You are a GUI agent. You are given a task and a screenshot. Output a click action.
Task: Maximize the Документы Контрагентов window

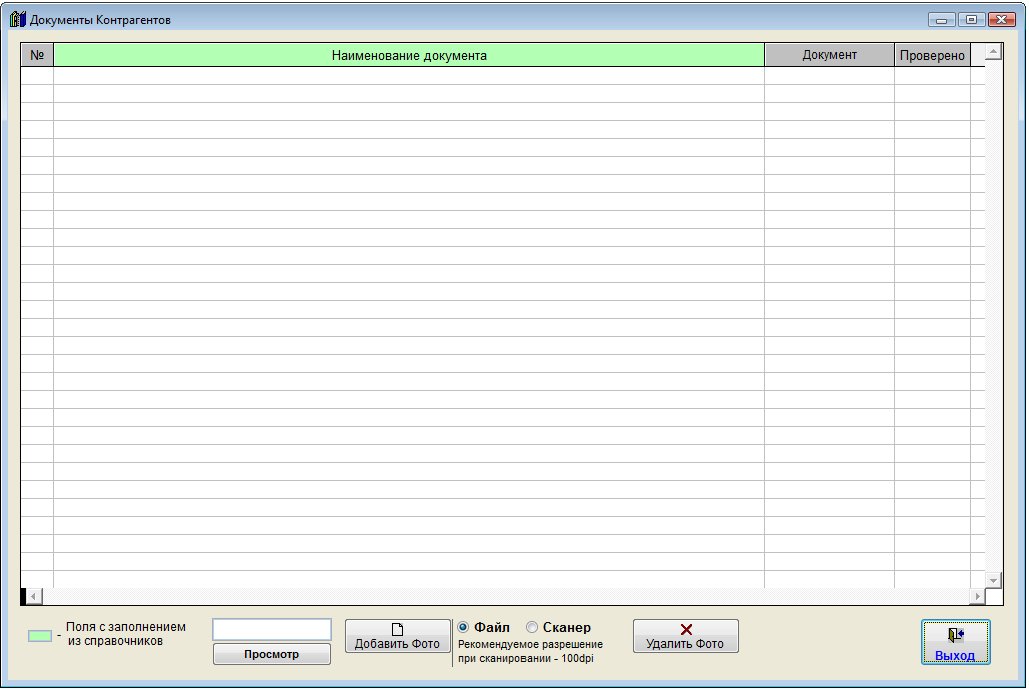click(x=971, y=20)
